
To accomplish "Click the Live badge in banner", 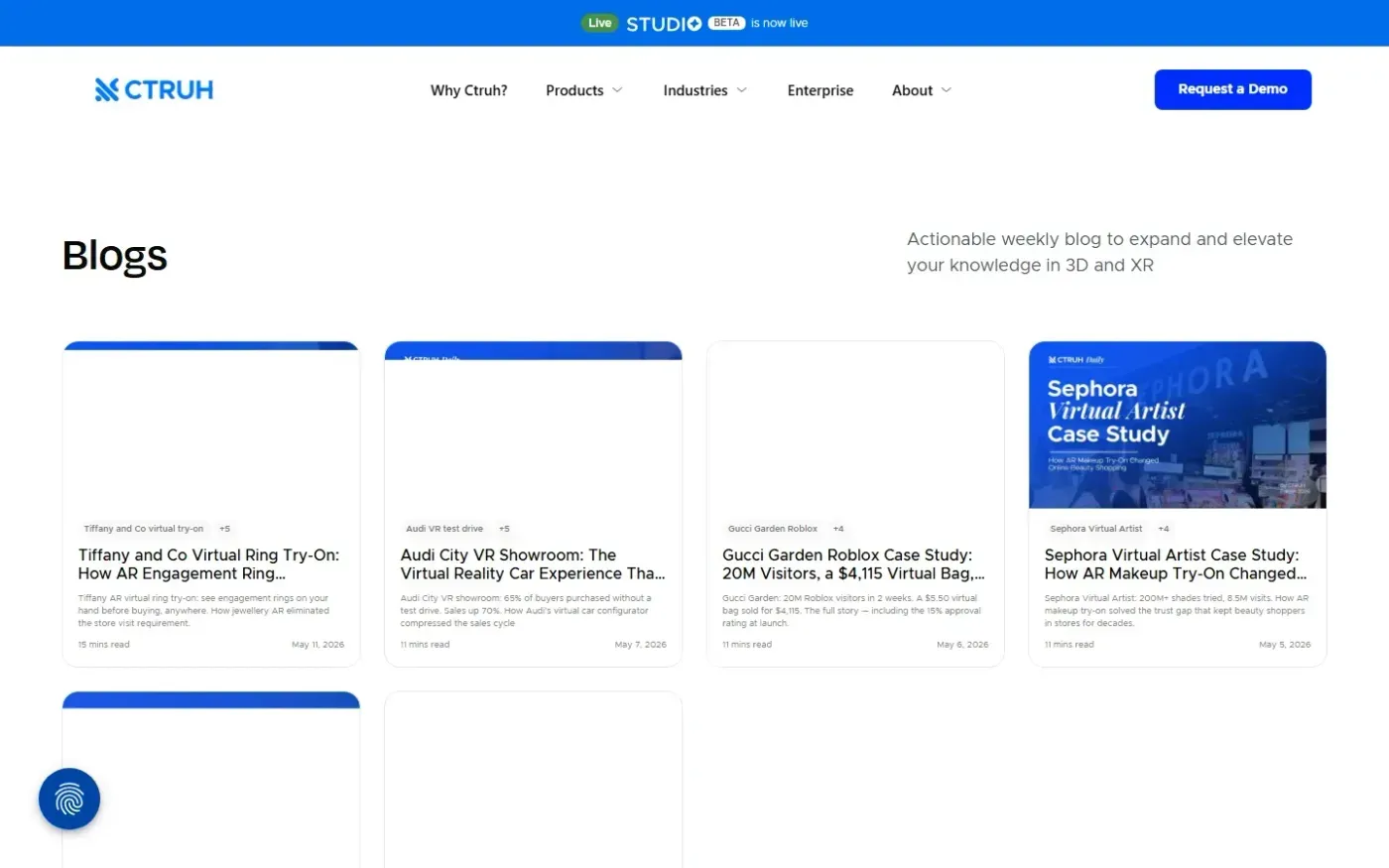I will tap(599, 23).
